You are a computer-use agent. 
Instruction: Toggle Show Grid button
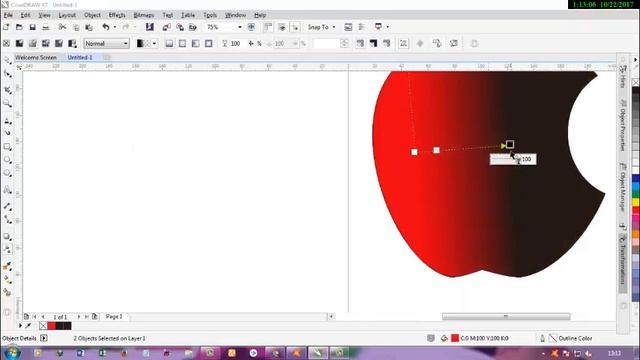[282, 27]
